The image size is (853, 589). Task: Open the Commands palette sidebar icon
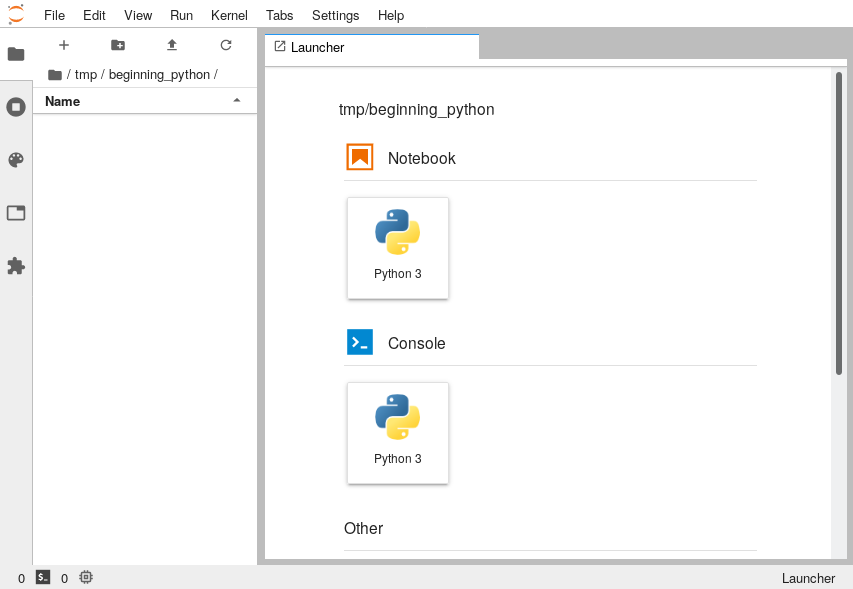click(16, 160)
